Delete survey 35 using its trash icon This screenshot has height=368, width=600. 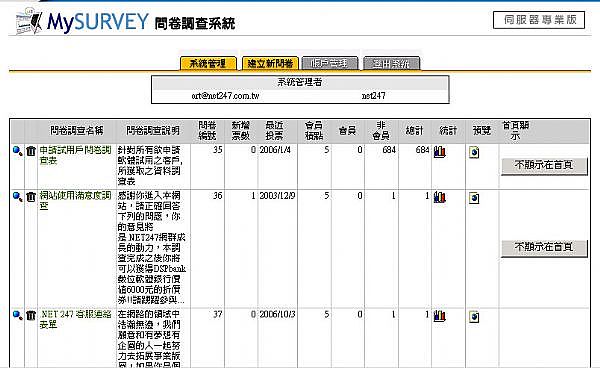pyautogui.click(x=31, y=151)
